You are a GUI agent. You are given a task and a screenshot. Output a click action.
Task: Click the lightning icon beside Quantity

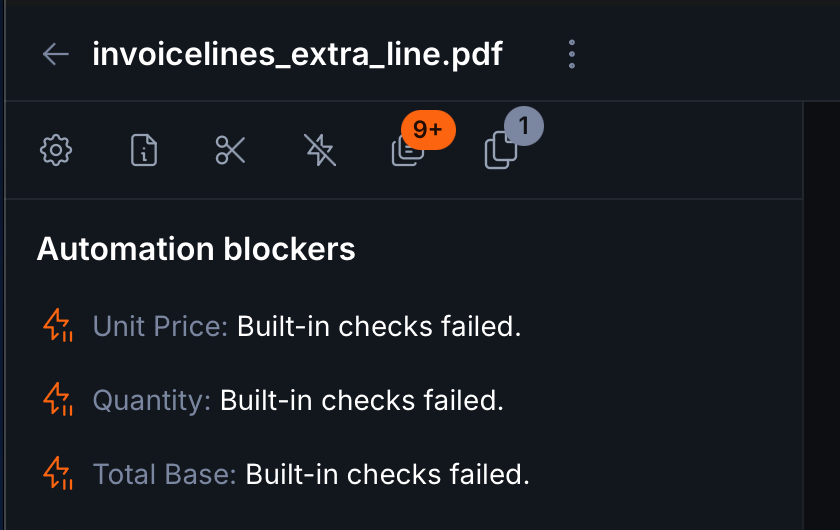click(58, 400)
